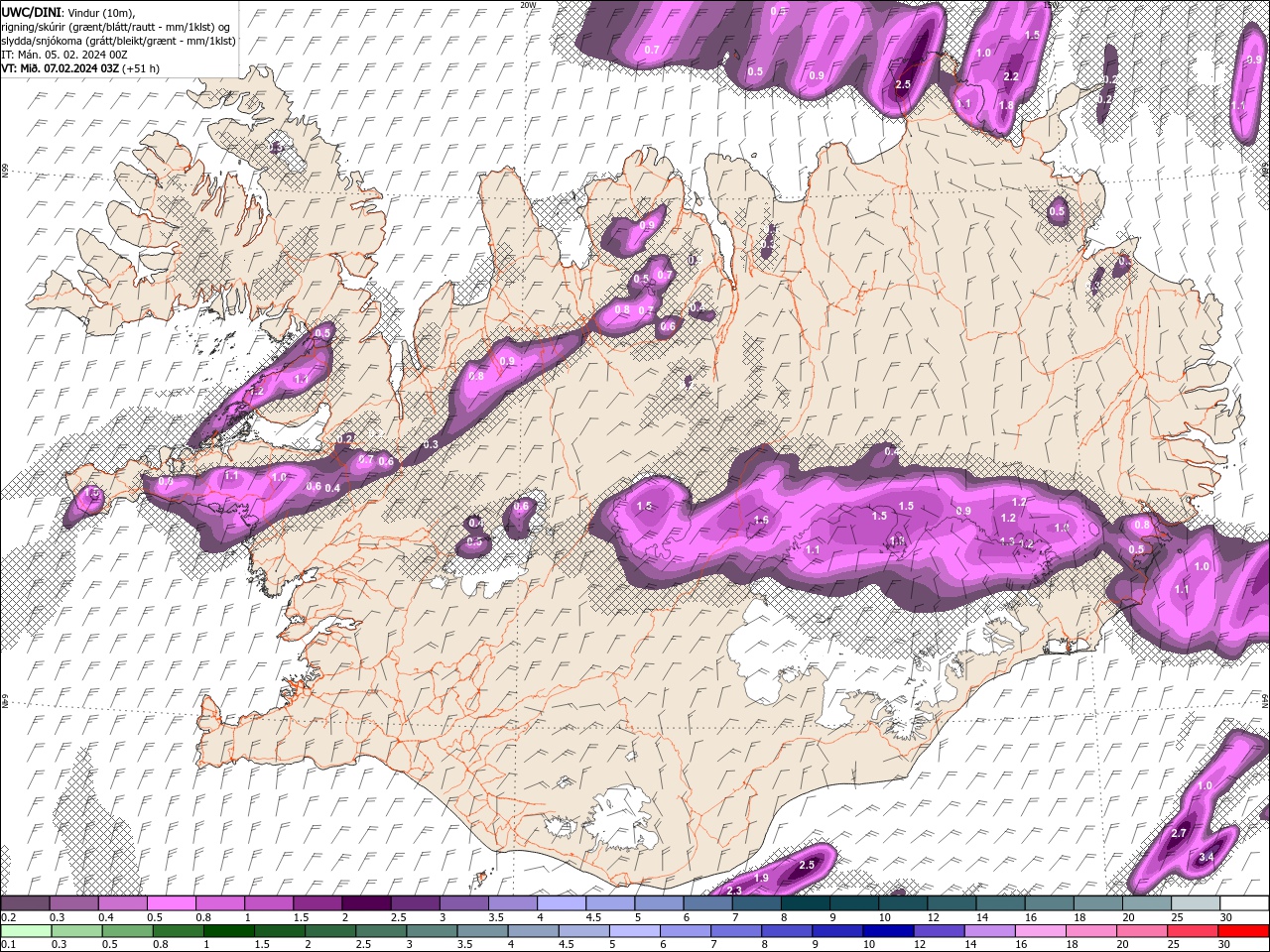1270x952 pixels.
Task: Choose the dark teal 8 swatch in upper legend
Action: pyautogui.click(x=806, y=902)
